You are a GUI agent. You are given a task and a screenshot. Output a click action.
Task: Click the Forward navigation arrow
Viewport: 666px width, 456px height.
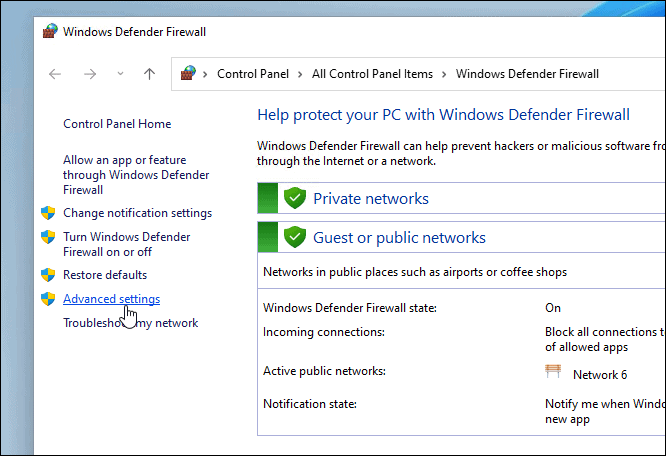pos(90,74)
